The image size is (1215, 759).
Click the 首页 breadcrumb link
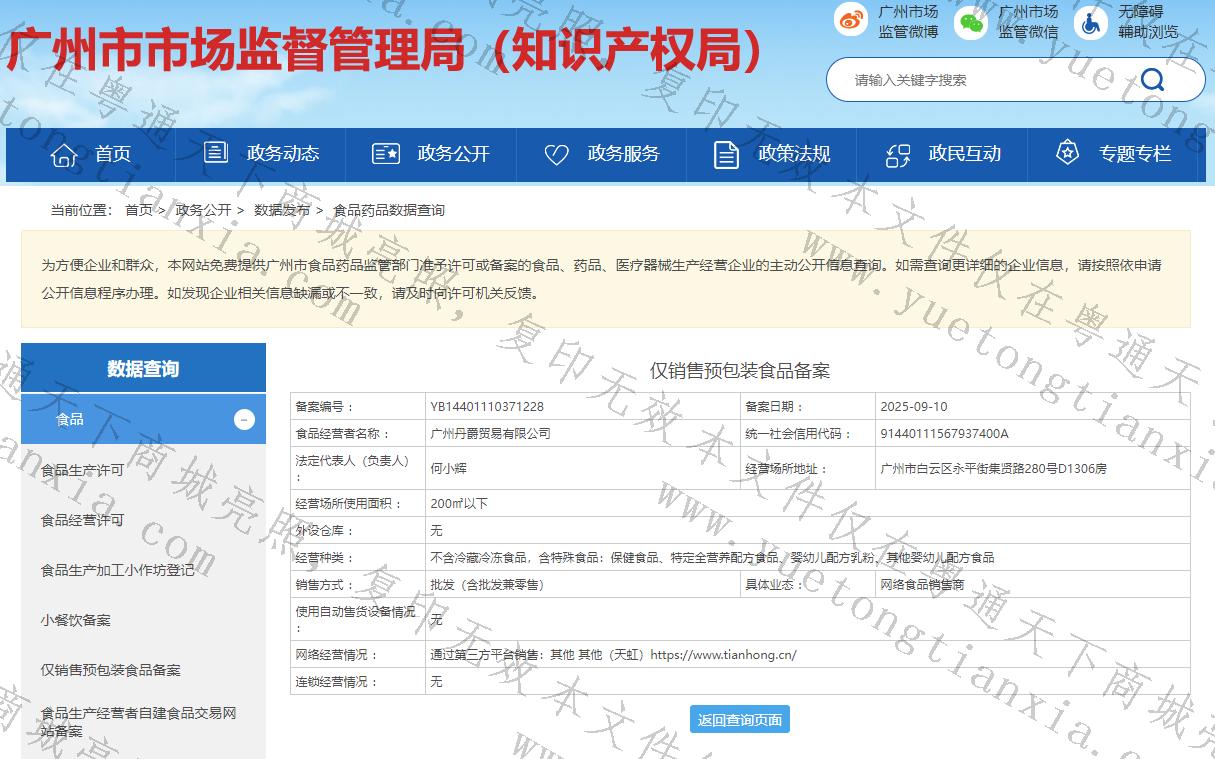[138, 210]
